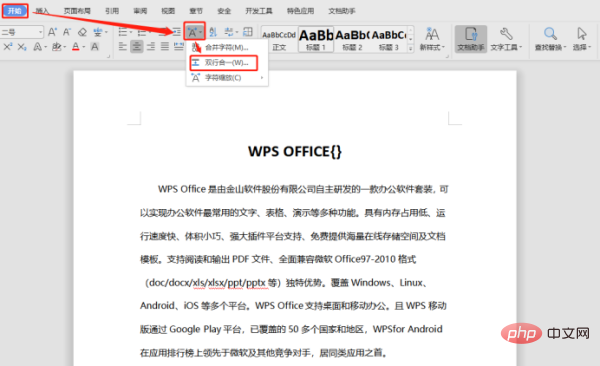600x366 pixels.
Task: Open the 视图 tab
Action: pos(168,11)
